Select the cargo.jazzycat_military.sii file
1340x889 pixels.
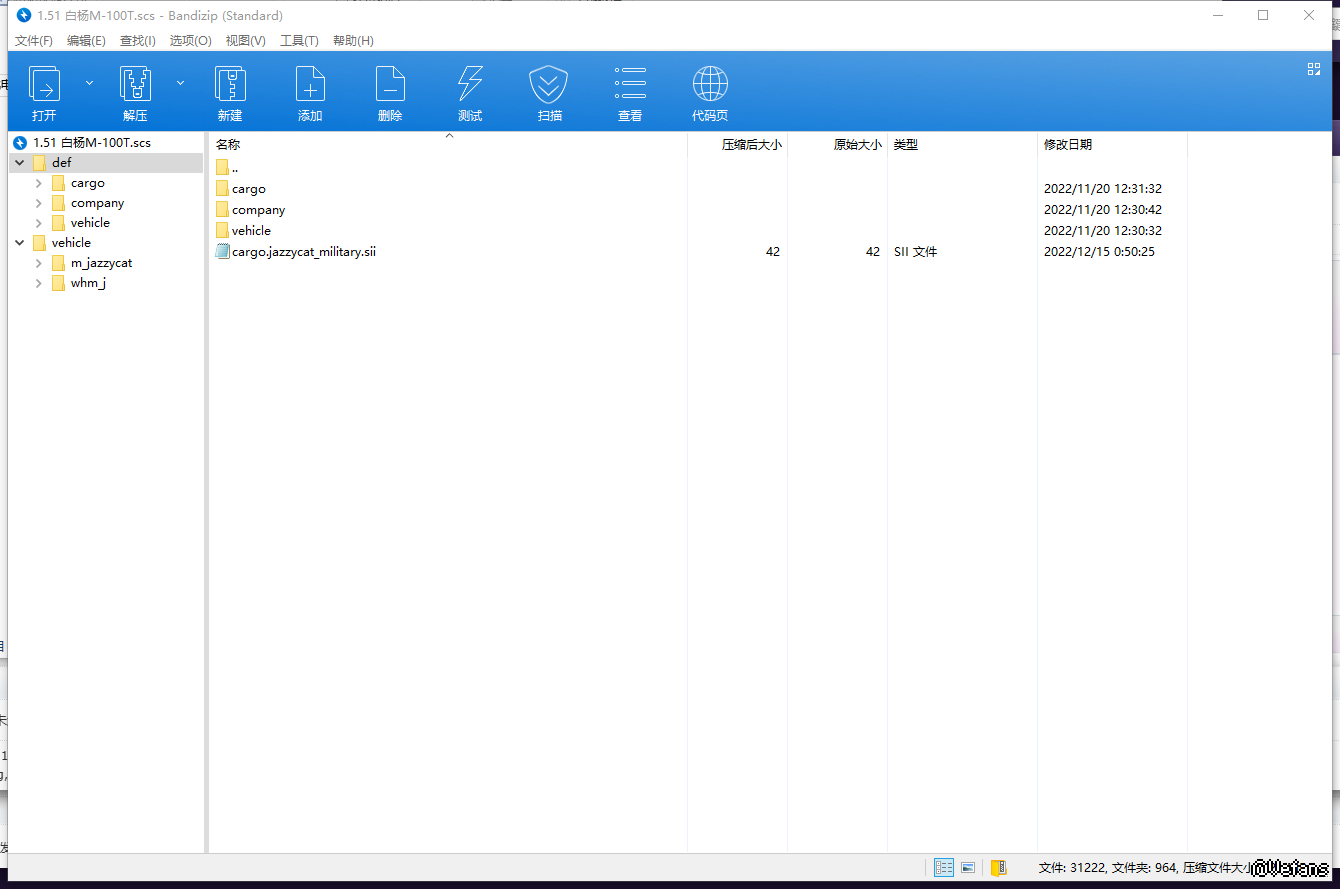coord(303,252)
